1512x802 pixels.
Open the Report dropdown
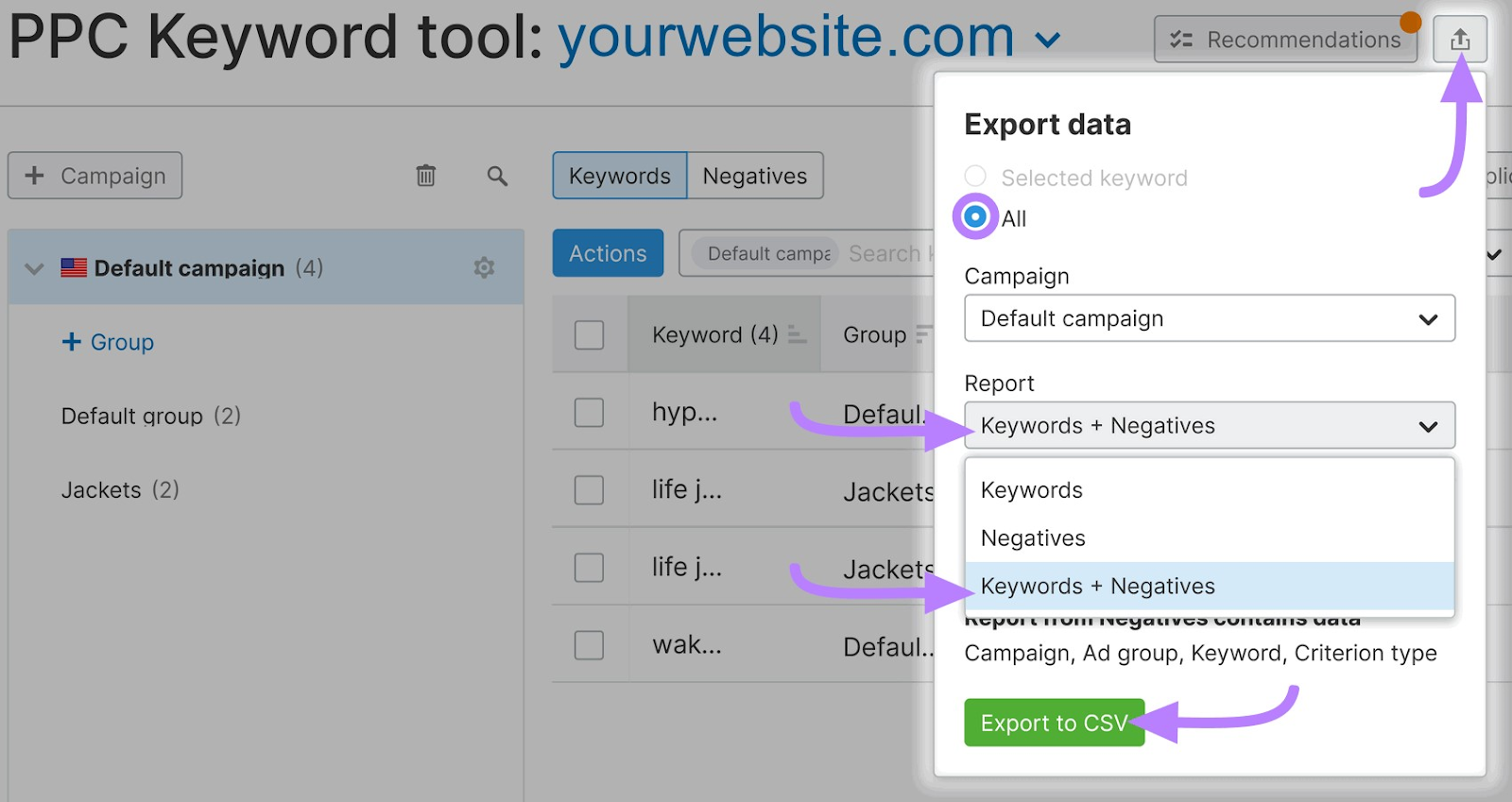(x=1210, y=425)
